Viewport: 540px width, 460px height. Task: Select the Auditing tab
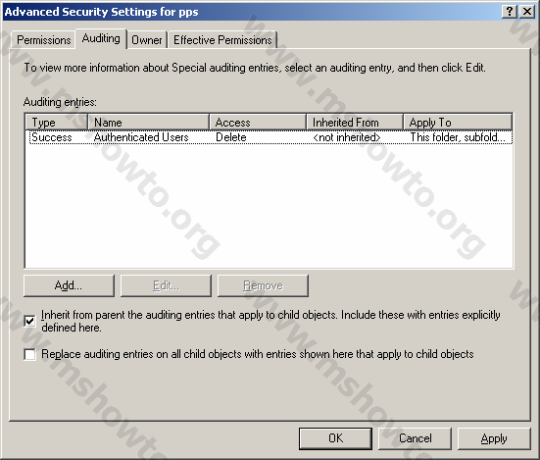coord(101,39)
